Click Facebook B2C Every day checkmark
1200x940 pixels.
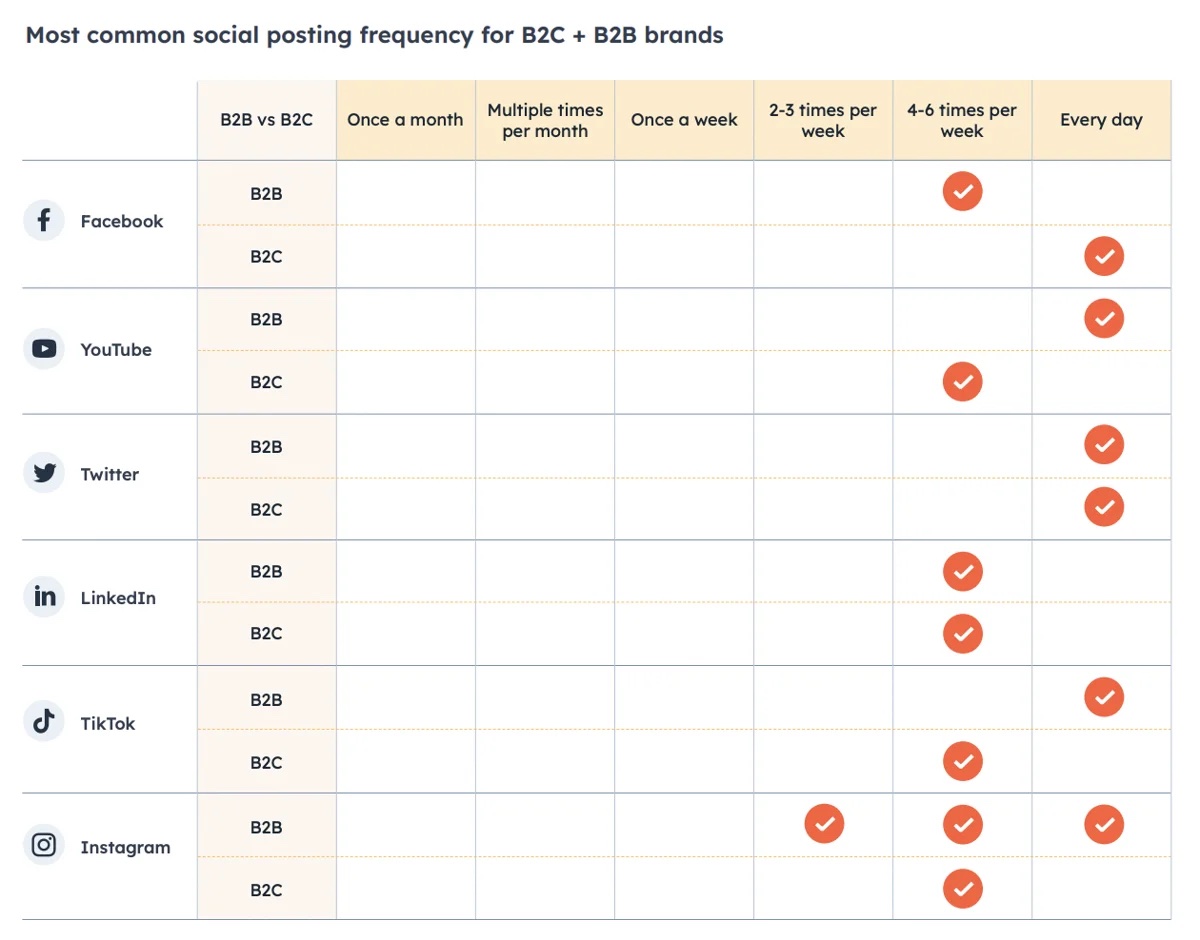(1104, 256)
